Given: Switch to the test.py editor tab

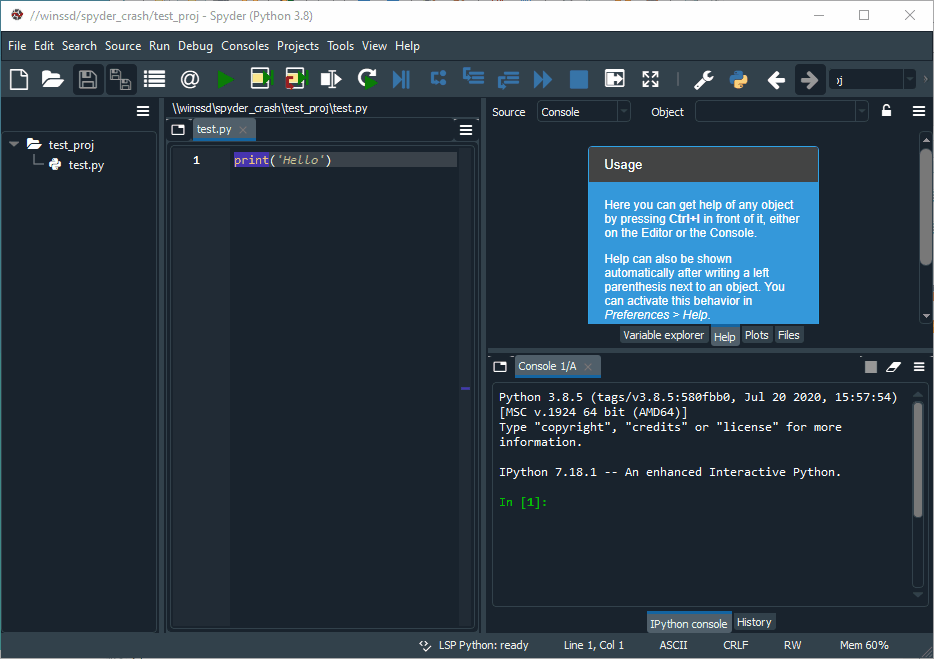Looking at the screenshot, I should [214, 129].
